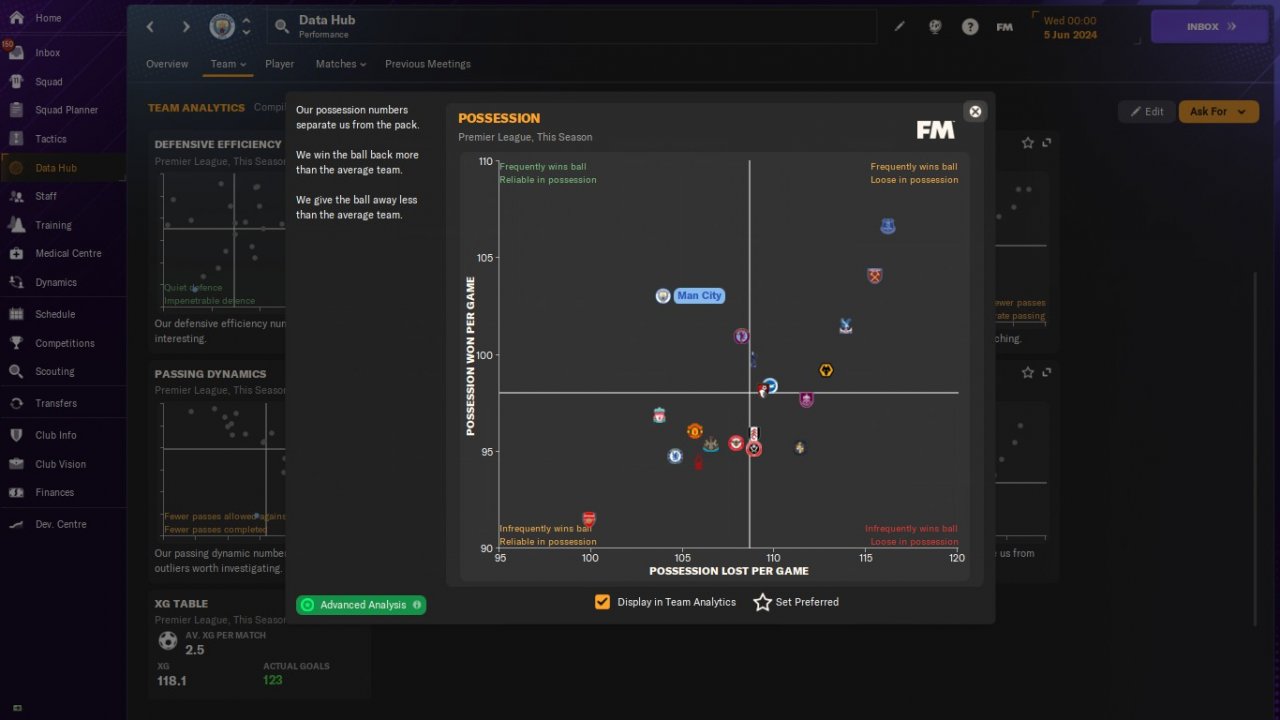Click the Chelsea badge on the chart
This screenshot has height=720, width=1280.
tap(675, 456)
